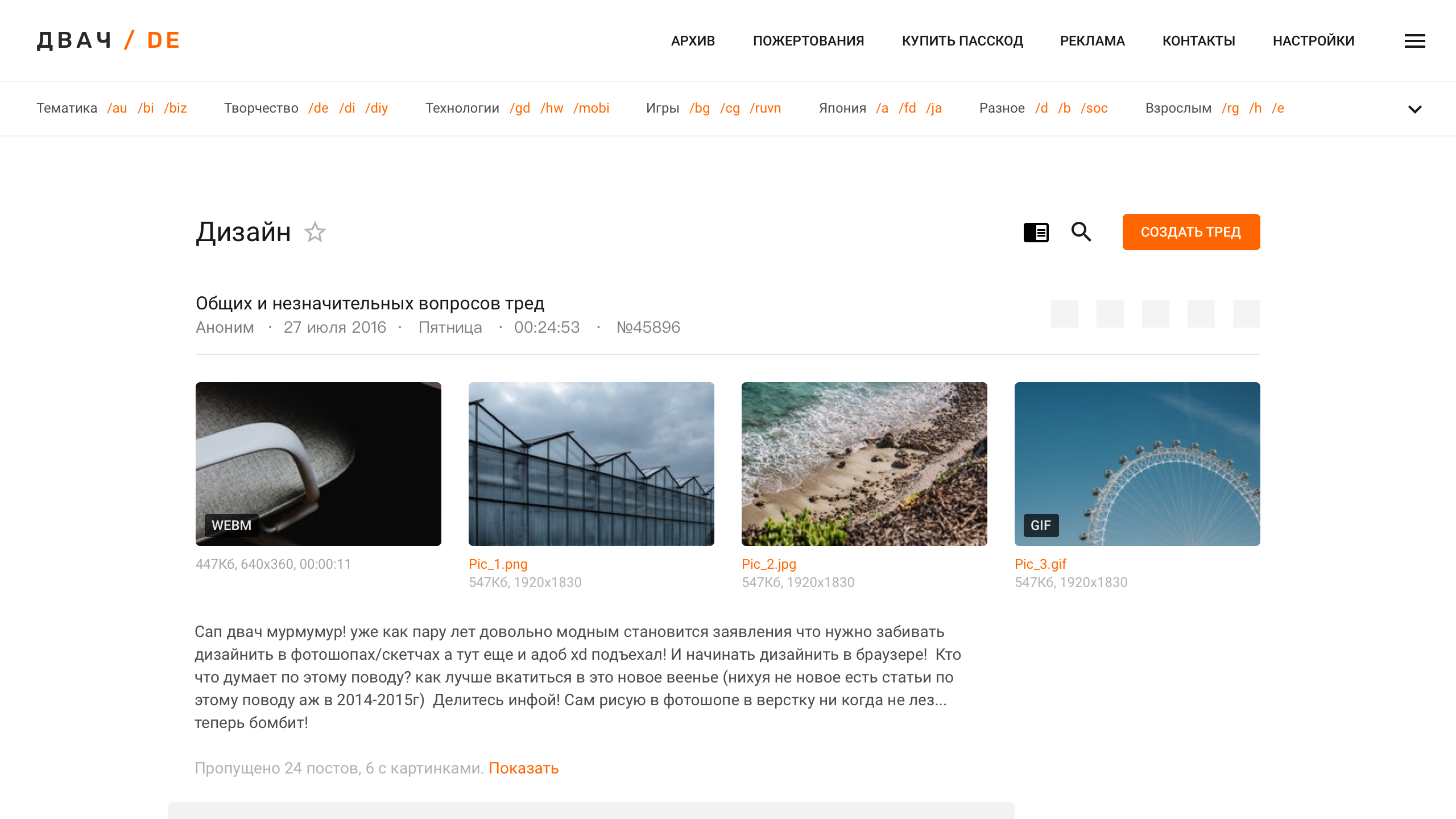Open the WEBM chair video thumbnail
Image resolution: width=1456 pixels, height=819 pixels.
click(318, 464)
